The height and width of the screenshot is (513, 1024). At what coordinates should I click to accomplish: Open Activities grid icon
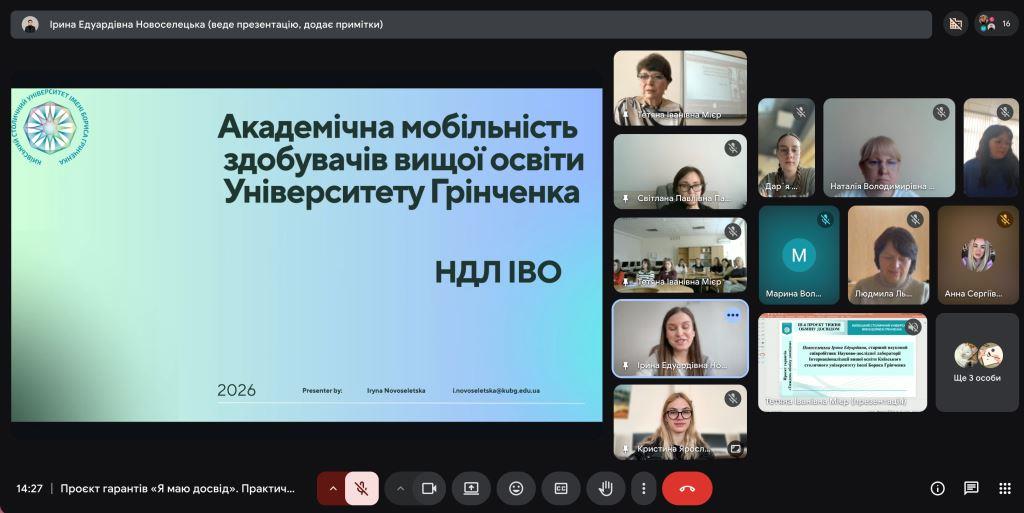click(x=1005, y=489)
